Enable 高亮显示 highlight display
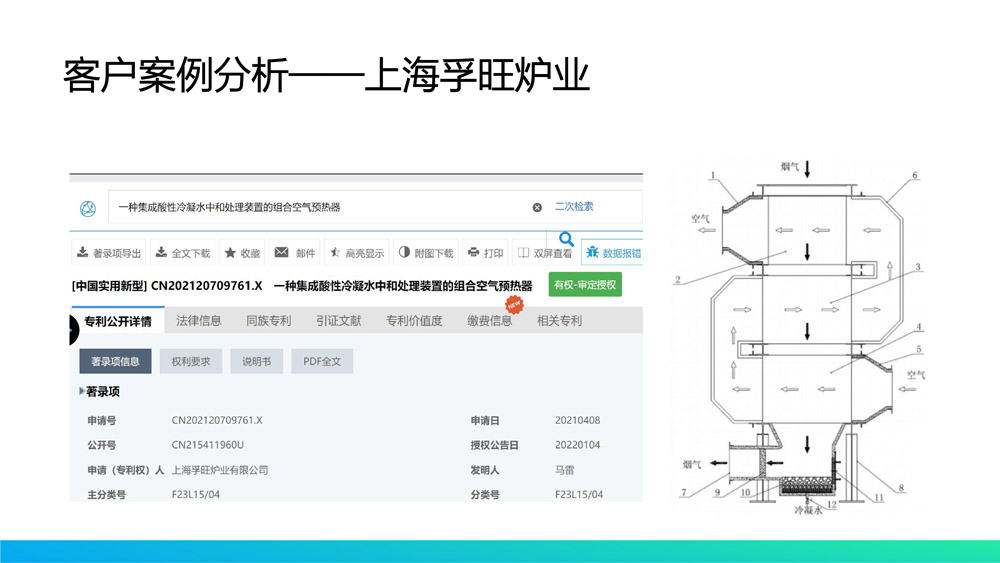This screenshot has height=563, width=1000. (334, 253)
